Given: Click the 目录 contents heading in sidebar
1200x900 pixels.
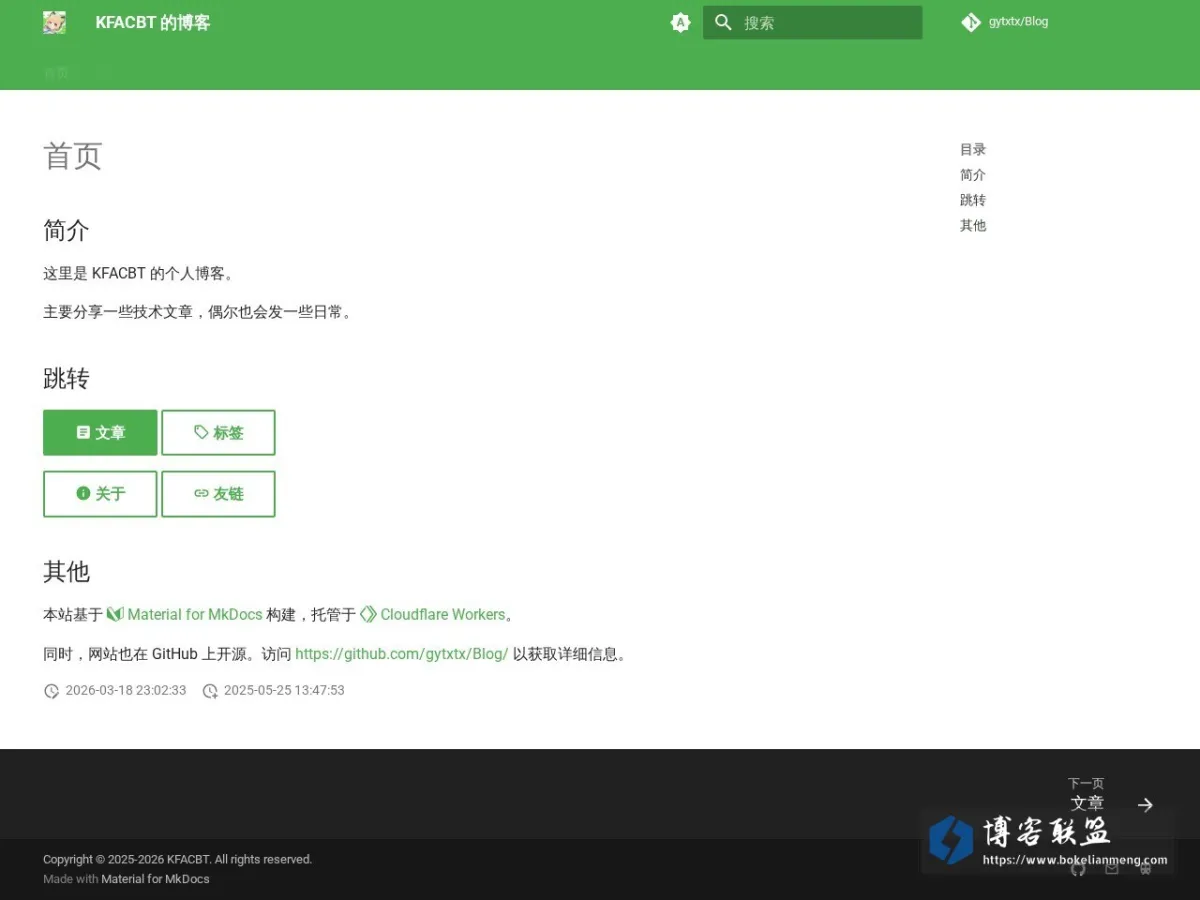Looking at the screenshot, I should click(x=973, y=149).
